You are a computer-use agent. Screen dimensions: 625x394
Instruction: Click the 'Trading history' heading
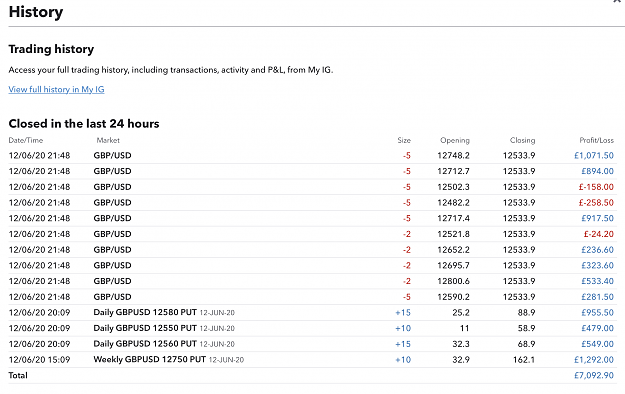pyautogui.click(x=51, y=49)
